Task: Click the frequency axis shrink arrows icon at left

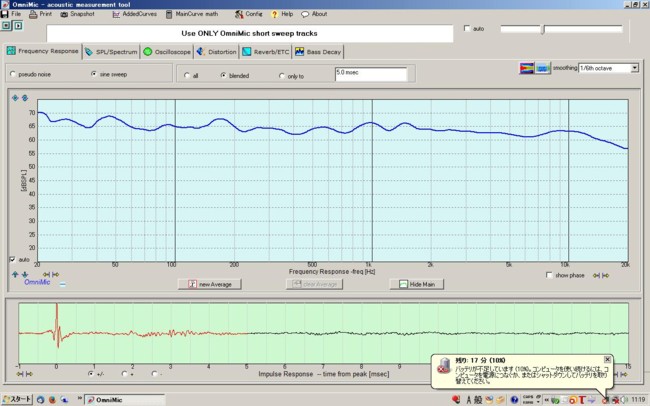Action: [46, 274]
